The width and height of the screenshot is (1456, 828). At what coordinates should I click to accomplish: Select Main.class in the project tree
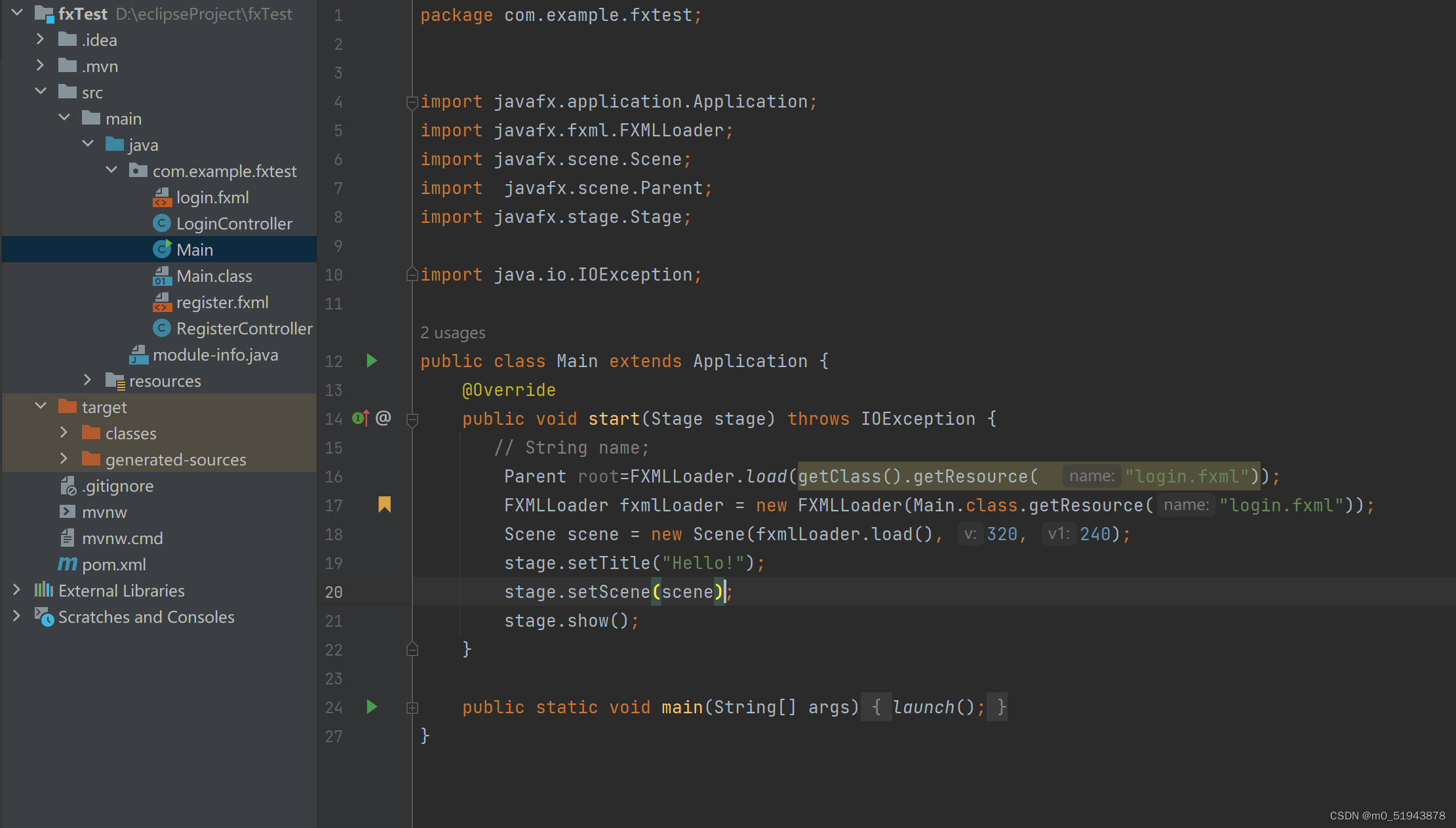214,275
